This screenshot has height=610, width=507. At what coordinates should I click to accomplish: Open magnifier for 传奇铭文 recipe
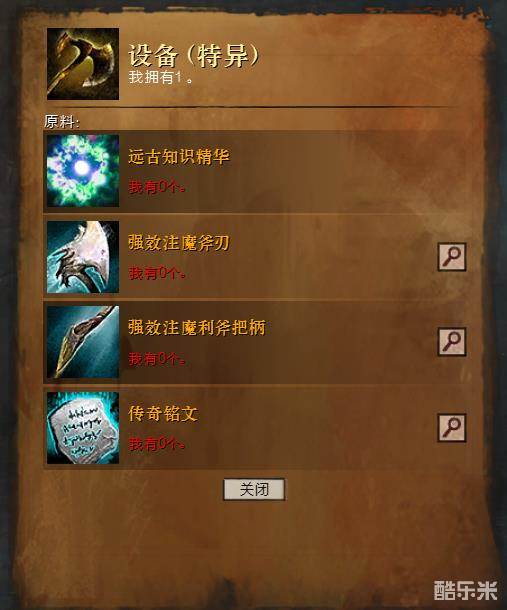click(452, 428)
